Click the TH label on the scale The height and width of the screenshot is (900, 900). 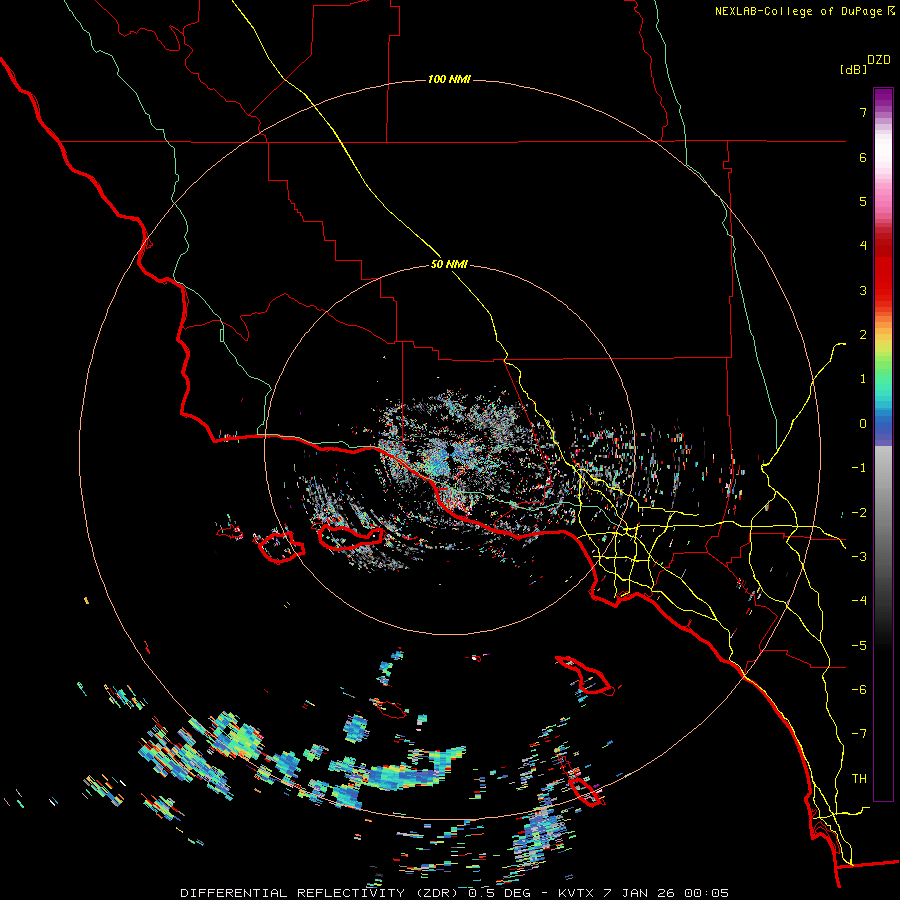click(x=859, y=779)
